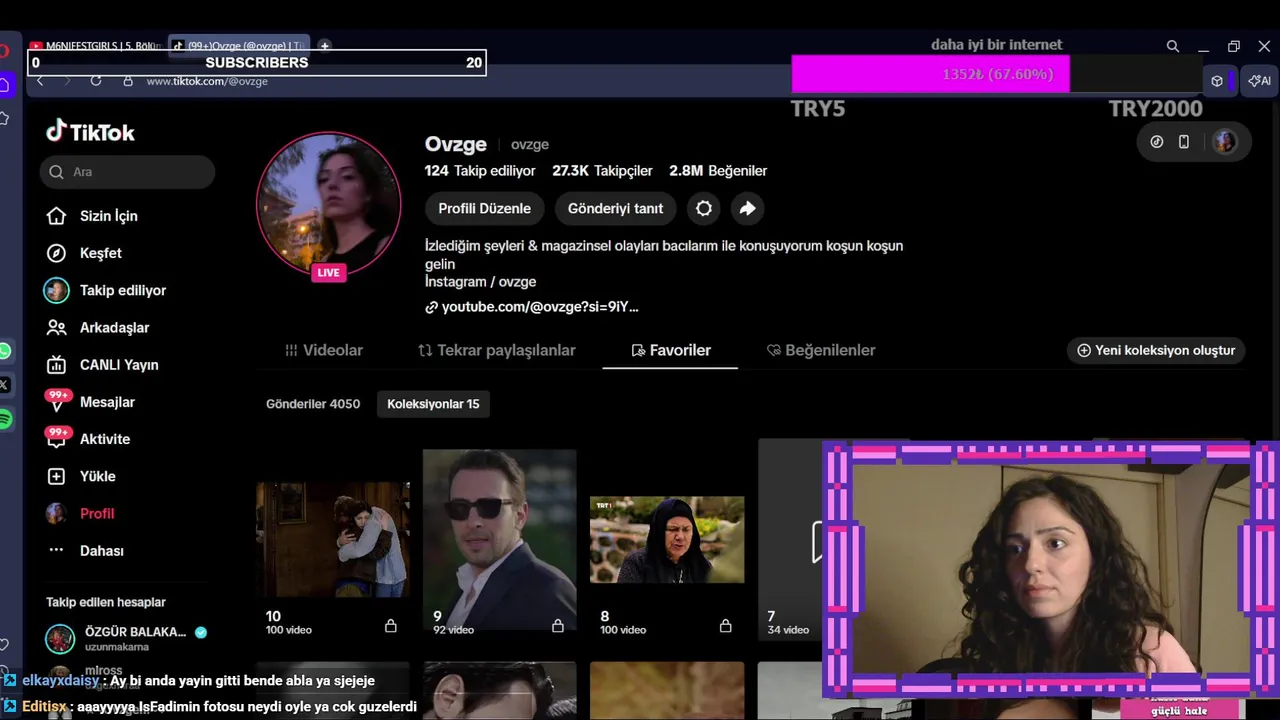Click the cube extensions icon

[1217, 81]
